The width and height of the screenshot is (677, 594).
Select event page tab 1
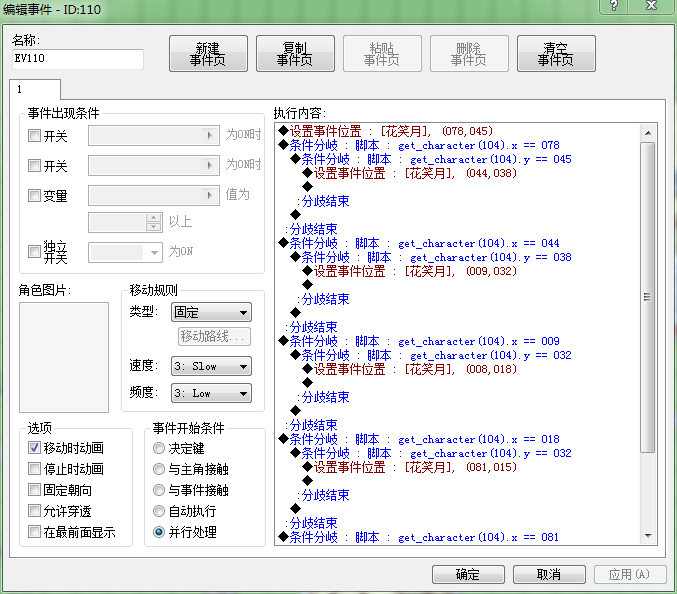[35, 89]
